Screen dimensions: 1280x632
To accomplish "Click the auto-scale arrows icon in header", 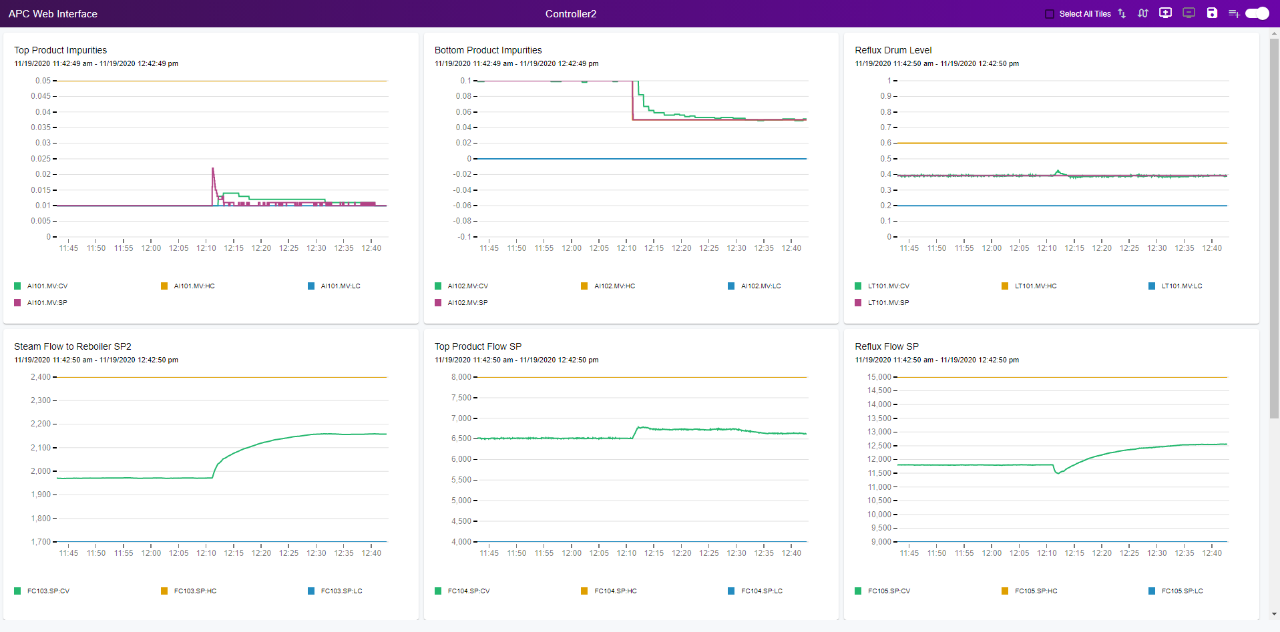I will click(x=1143, y=14).
